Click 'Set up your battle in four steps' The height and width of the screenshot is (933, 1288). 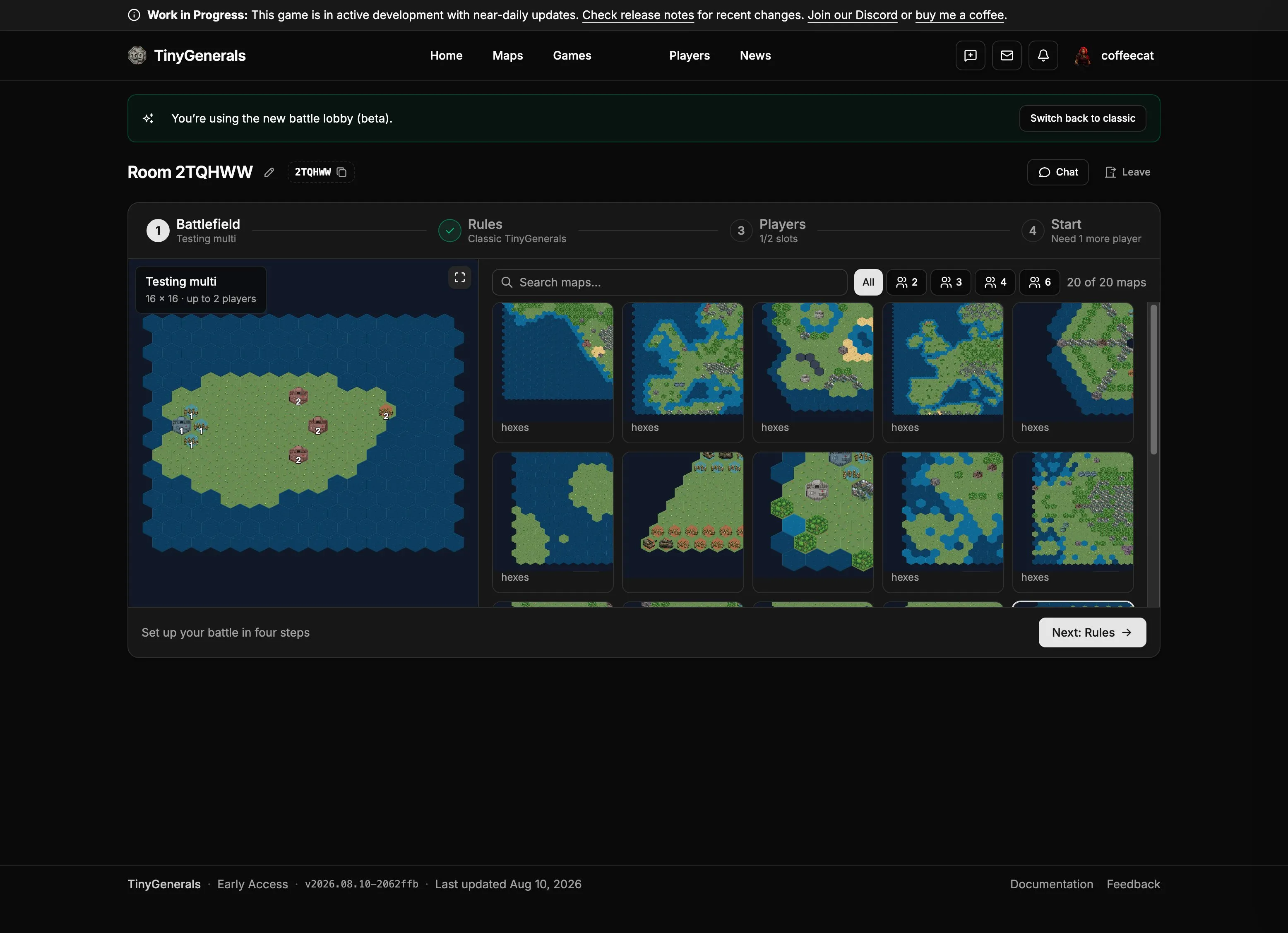(226, 632)
